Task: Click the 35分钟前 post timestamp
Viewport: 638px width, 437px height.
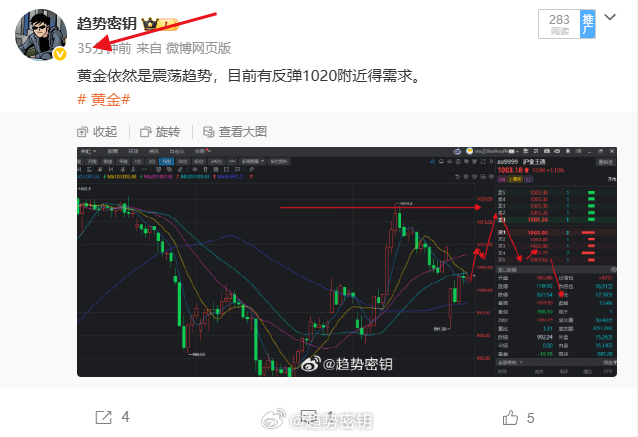Action: [x=104, y=48]
